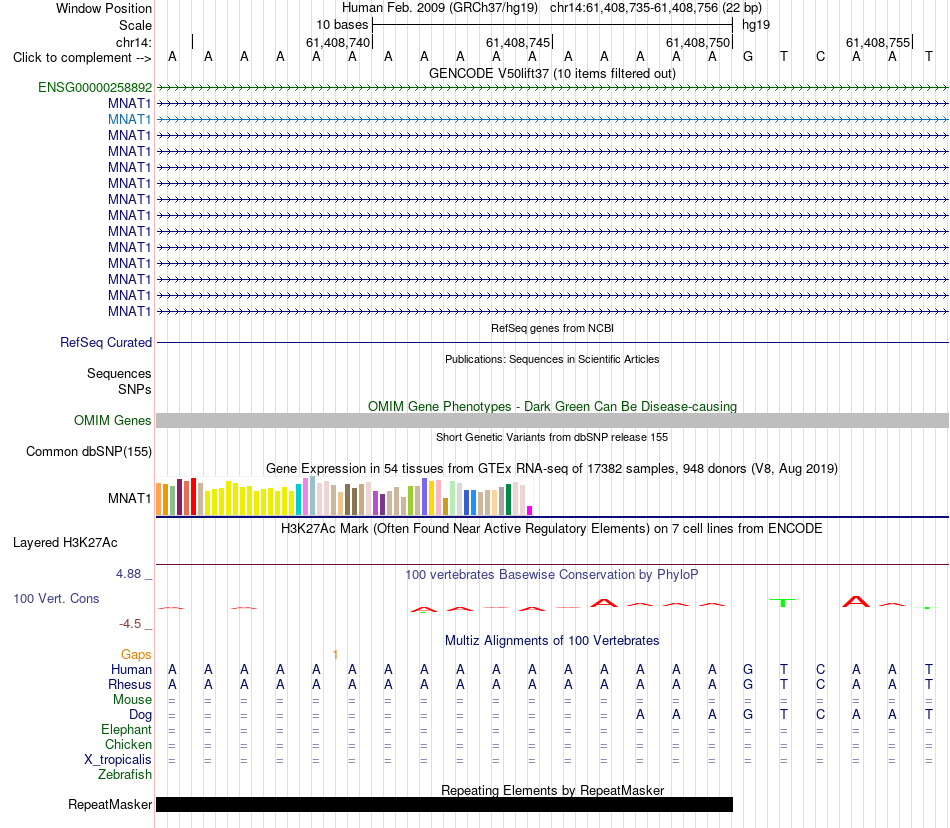Click the Sequences track label
The height and width of the screenshot is (828, 950).
coord(119,373)
